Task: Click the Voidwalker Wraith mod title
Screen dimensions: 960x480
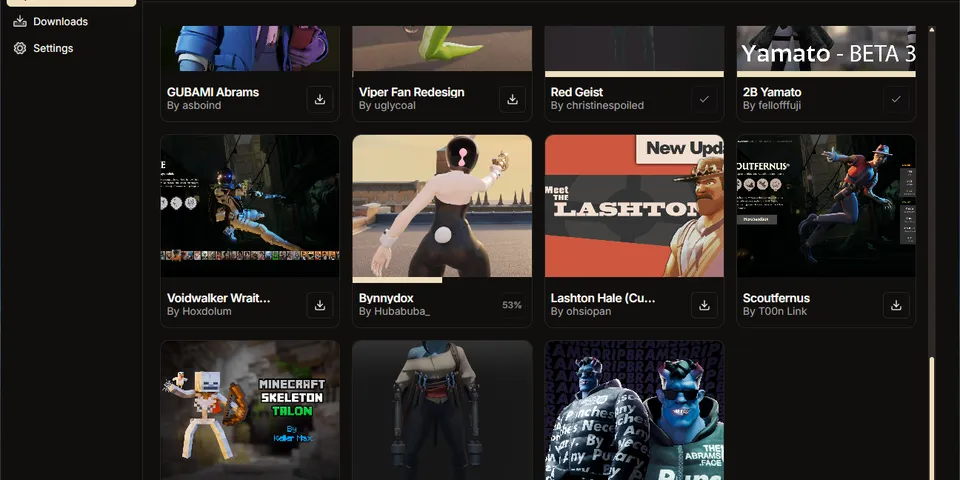Action: pos(218,298)
